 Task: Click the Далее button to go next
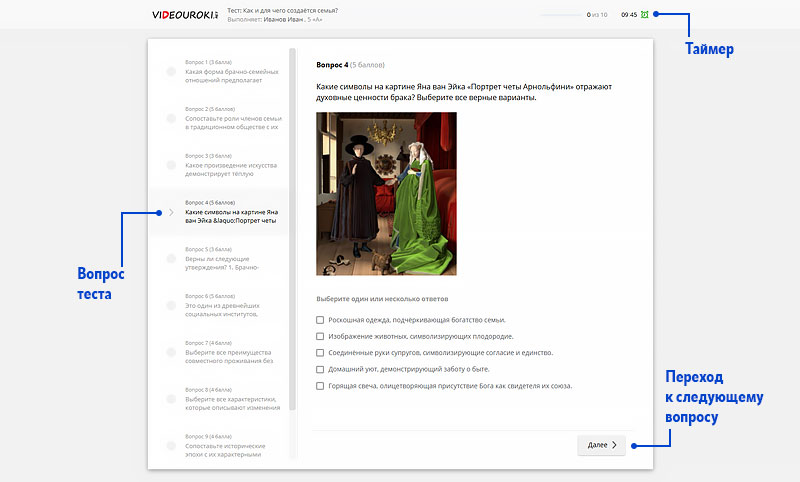tap(602, 445)
